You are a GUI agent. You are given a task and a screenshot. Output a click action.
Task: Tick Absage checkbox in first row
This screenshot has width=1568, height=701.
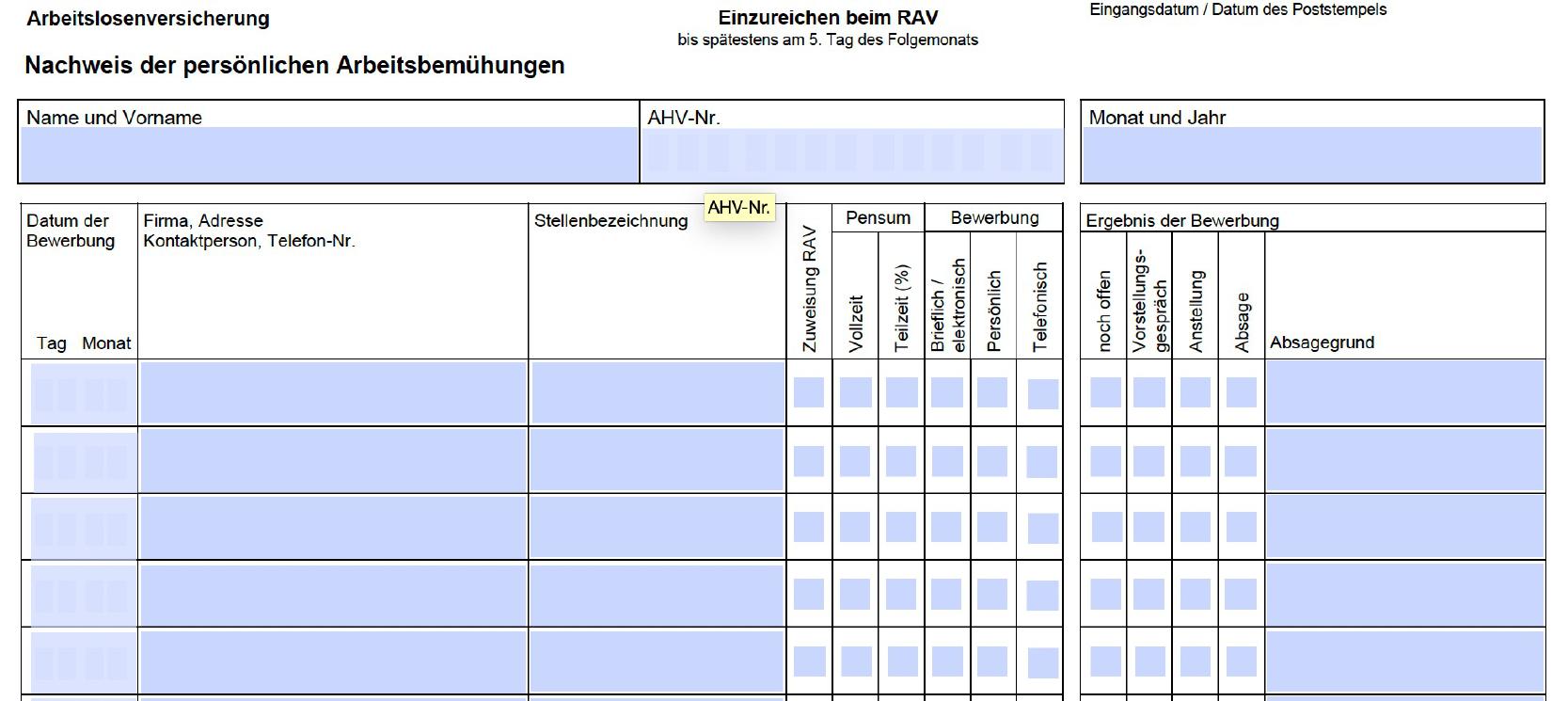(x=1242, y=392)
